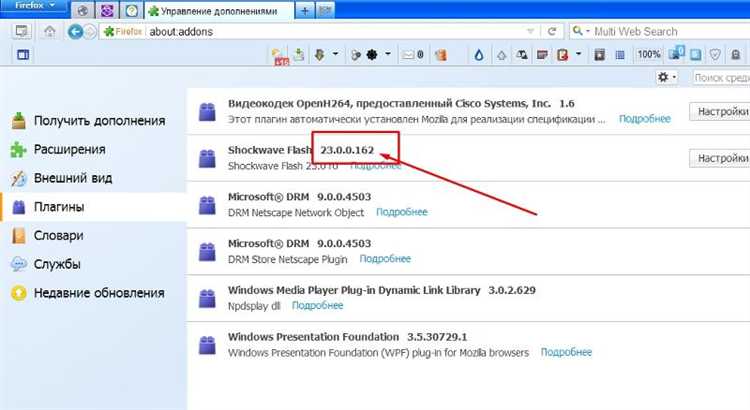Click the brown down-arrow downloads icon

(319, 55)
